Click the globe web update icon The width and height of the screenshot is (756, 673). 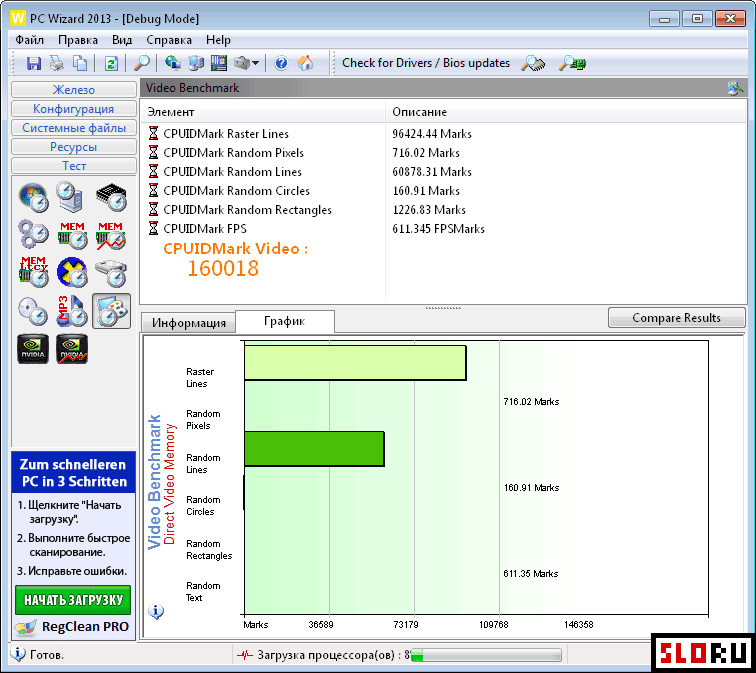click(172, 63)
